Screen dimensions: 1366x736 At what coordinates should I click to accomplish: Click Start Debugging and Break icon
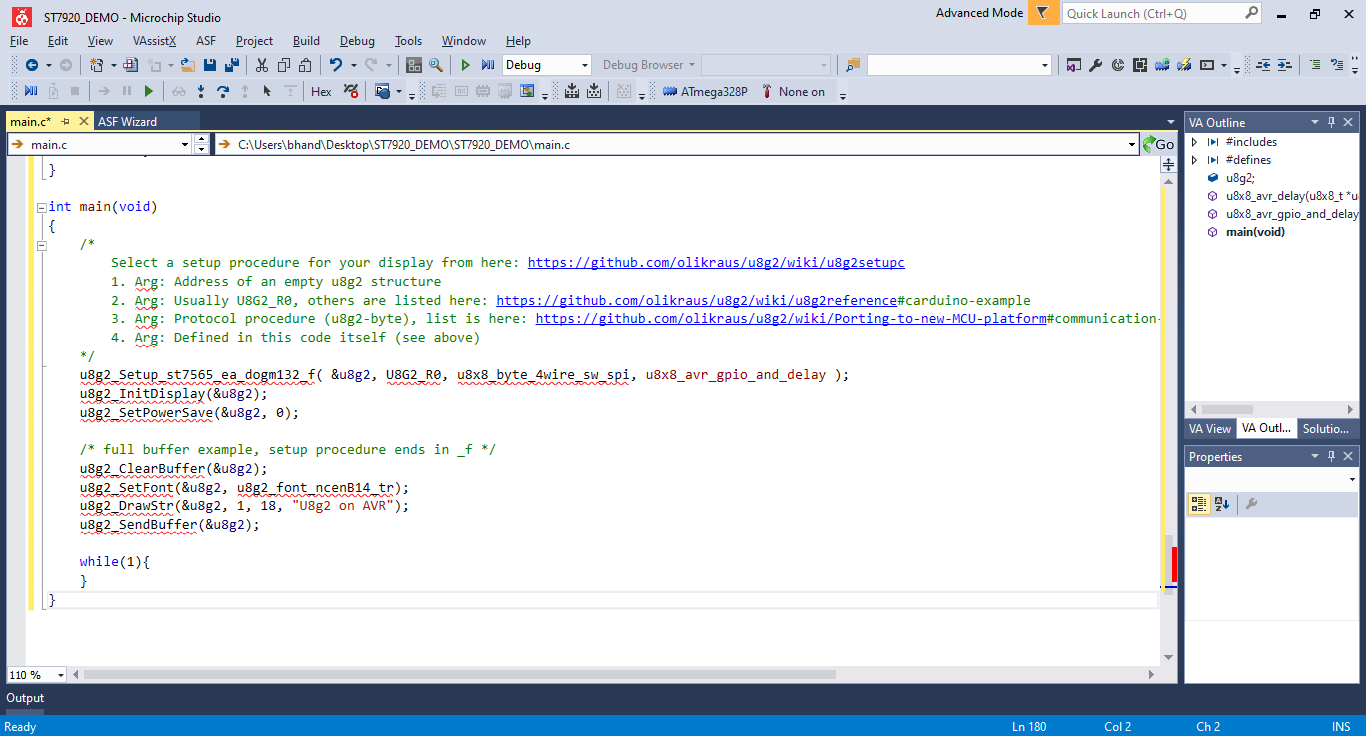coord(487,65)
